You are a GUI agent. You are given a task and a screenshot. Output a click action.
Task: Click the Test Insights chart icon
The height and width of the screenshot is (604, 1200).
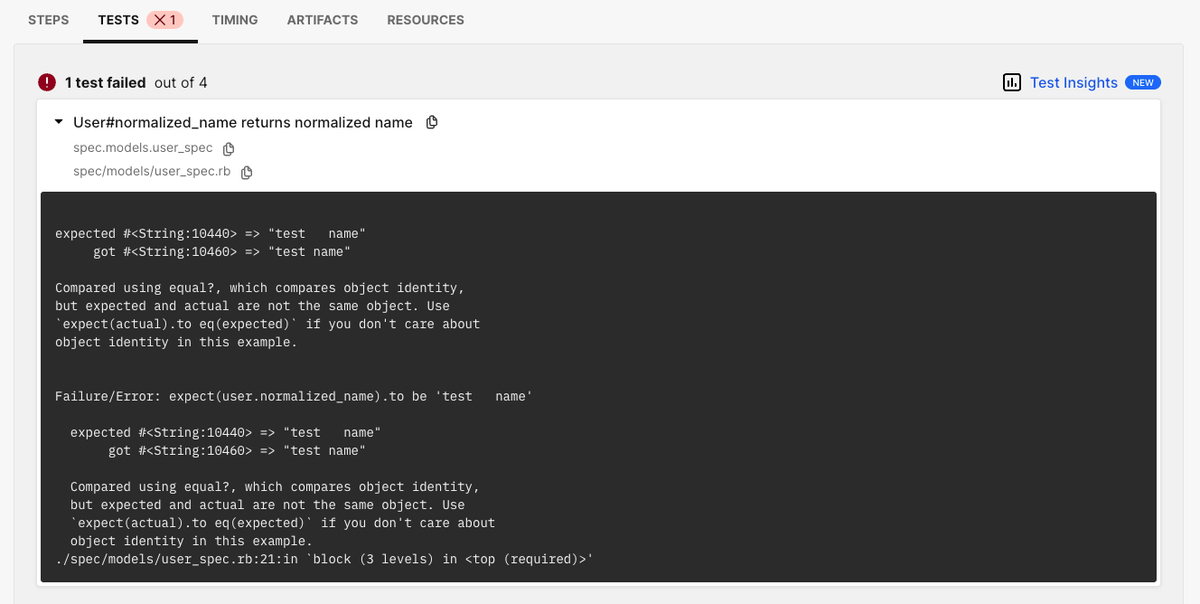pyautogui.click(x=1012, y=82)
